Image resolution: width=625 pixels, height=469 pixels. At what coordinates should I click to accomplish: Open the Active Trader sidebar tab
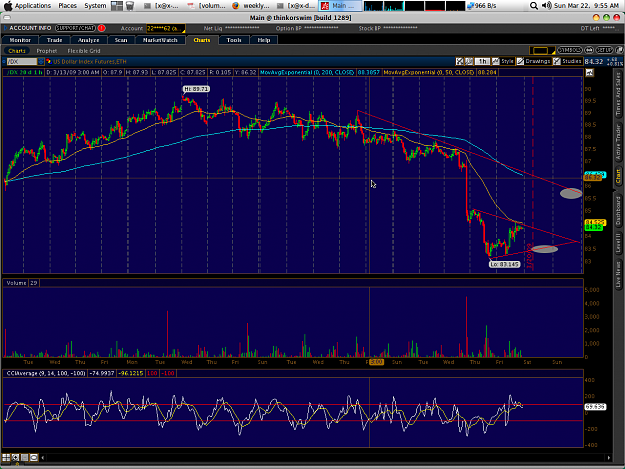coord(619,142)
